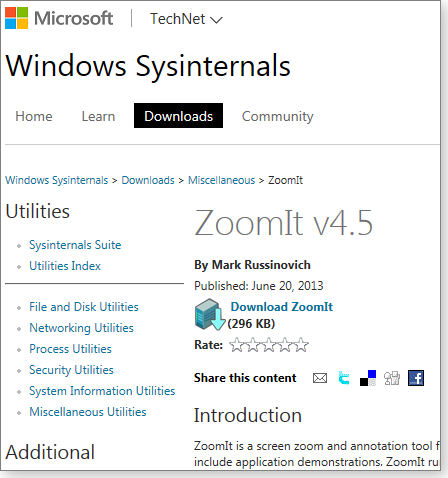Share on Facebook icon
The height and width of the screenshot is (478, 448).
pos(416,378)
